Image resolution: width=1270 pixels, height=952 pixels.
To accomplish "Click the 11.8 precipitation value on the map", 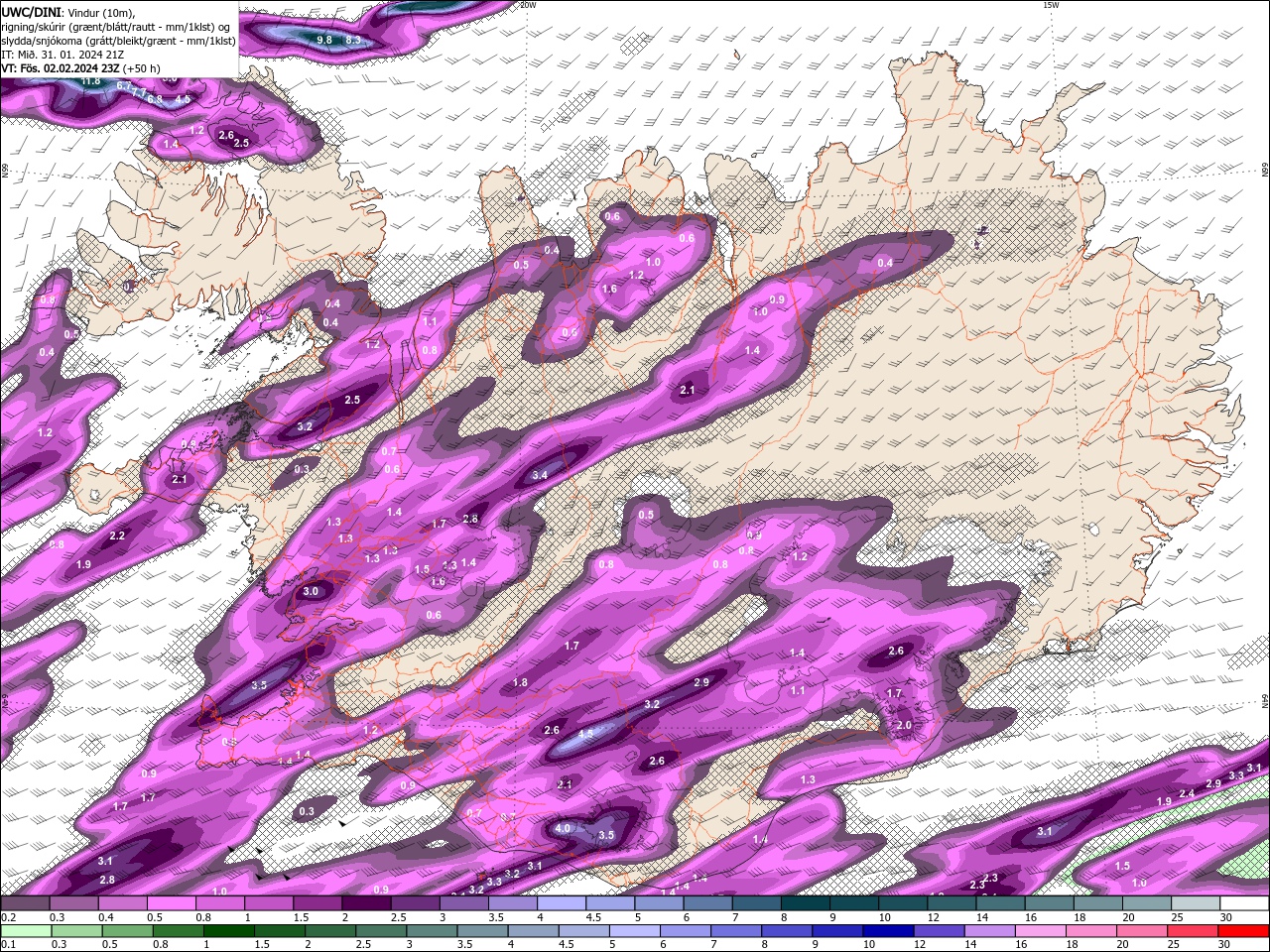I will tap(91, 81).
